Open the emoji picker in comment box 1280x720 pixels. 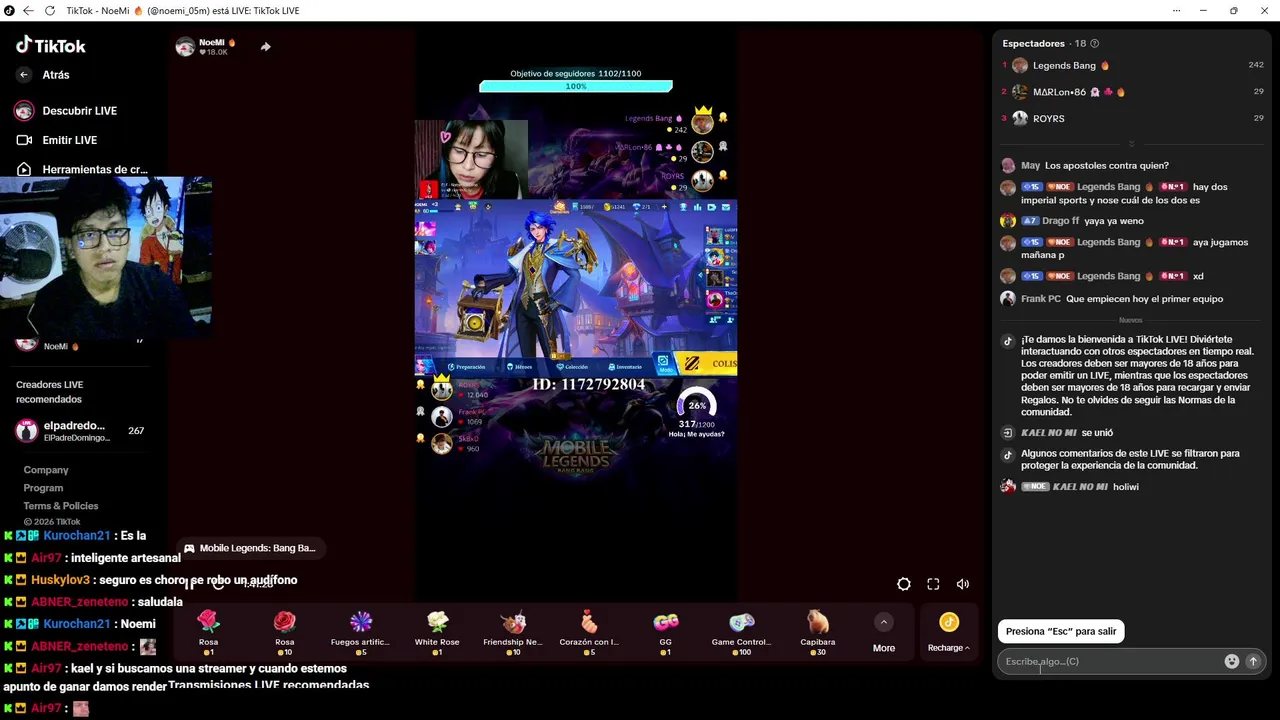(1232, 661)
